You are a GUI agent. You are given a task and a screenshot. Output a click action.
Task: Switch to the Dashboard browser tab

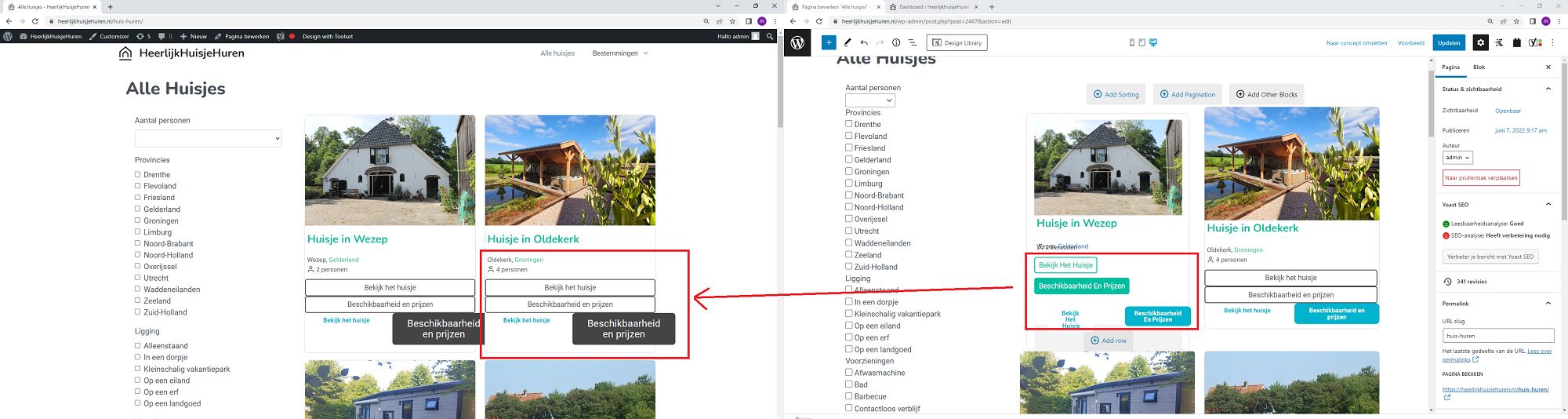coord(933,6)
